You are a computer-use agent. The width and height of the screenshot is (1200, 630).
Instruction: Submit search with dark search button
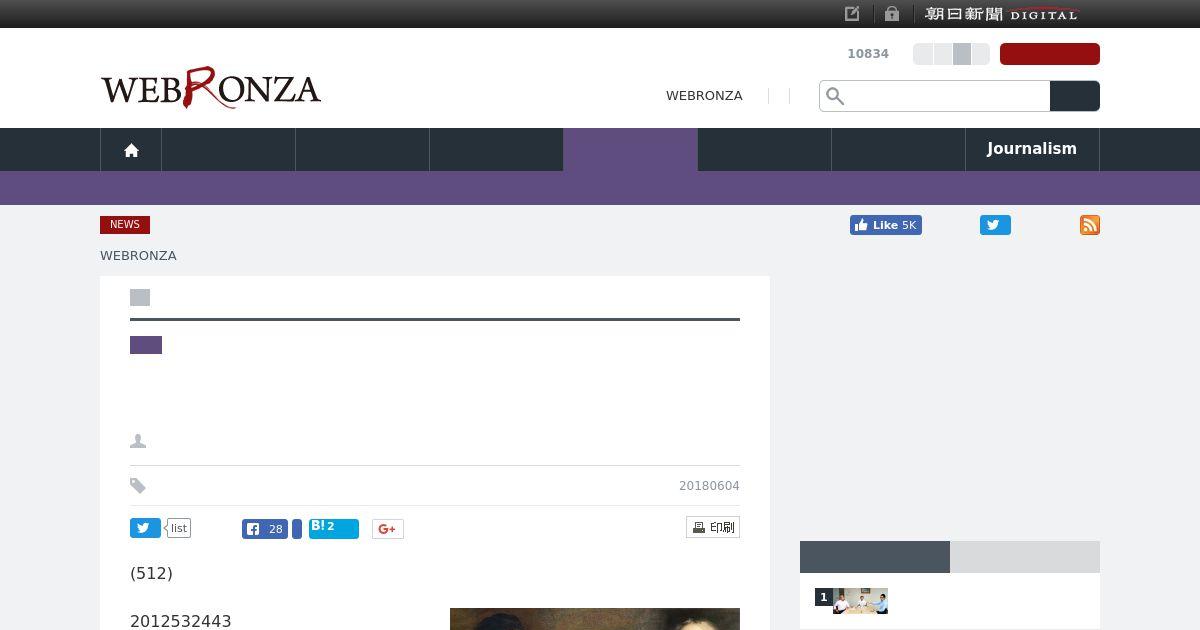[x=1075, y=96]
